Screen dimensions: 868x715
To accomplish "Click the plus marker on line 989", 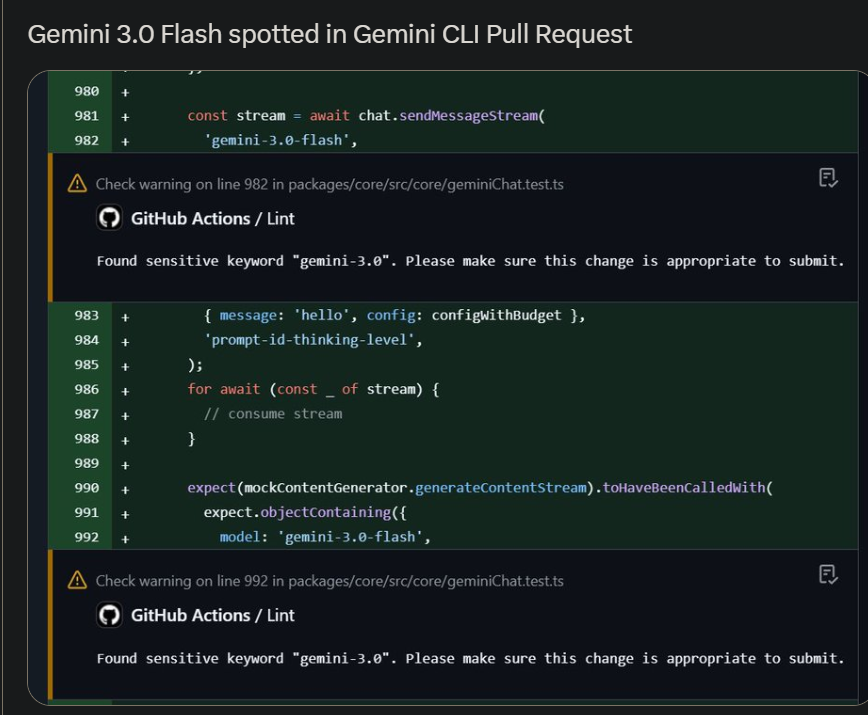I will (x=125, y=465).
